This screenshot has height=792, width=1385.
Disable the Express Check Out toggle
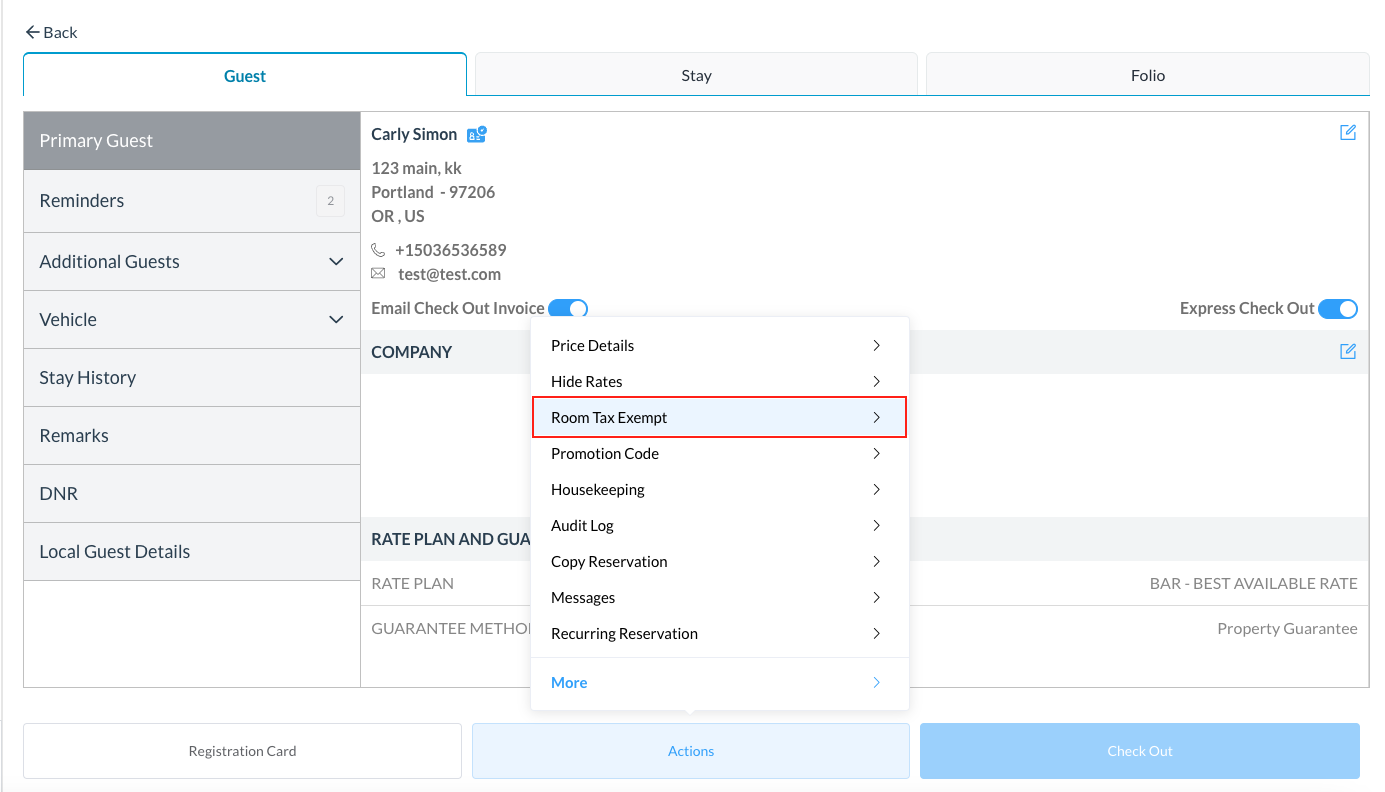coord(1338,309)
